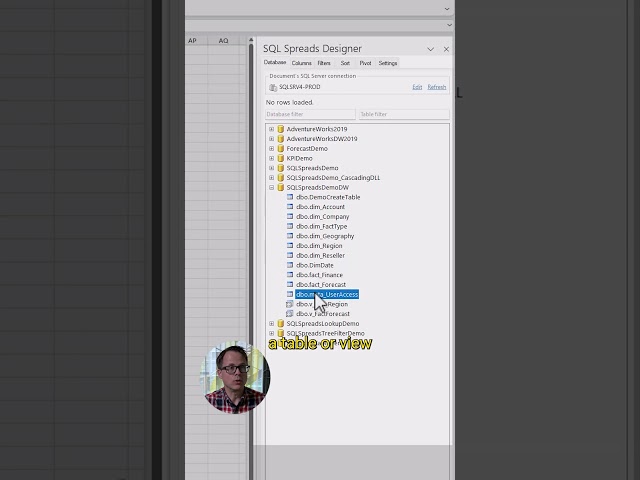Click the dbo.dim_Geography table icon
640x480 pixels.
[x=290, y=236]
